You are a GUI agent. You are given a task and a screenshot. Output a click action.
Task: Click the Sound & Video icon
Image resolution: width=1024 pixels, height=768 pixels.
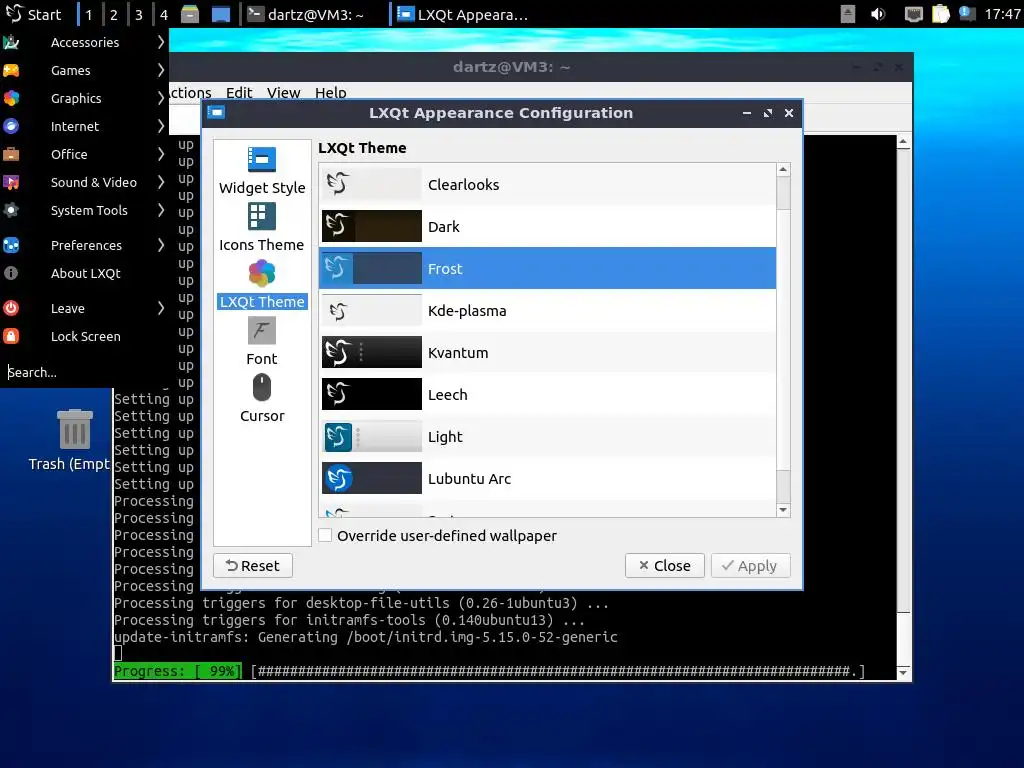coord(11,183)
